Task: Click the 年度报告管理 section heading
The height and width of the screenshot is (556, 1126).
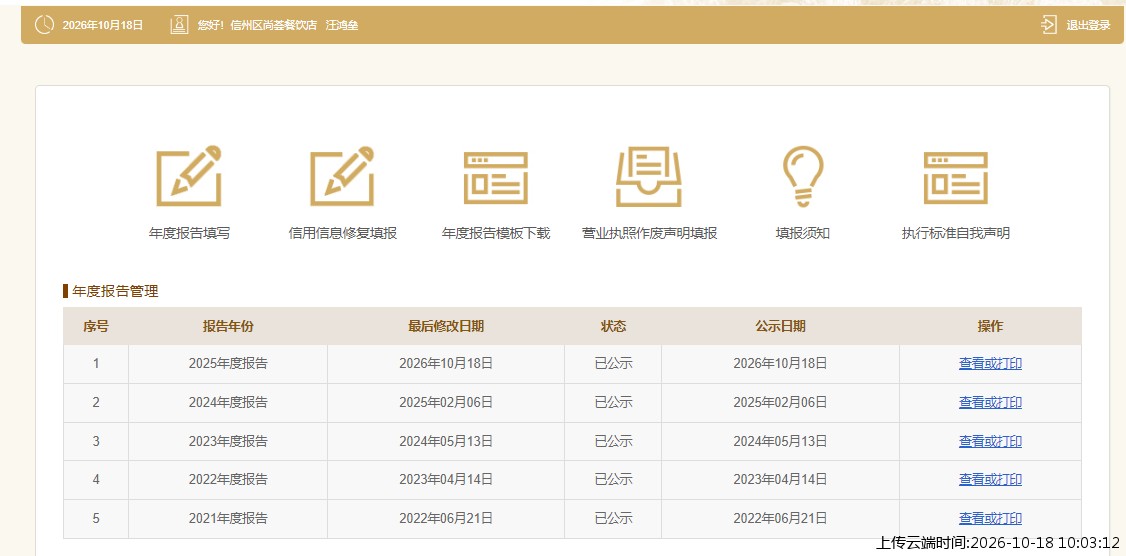Action: (115, 291)
